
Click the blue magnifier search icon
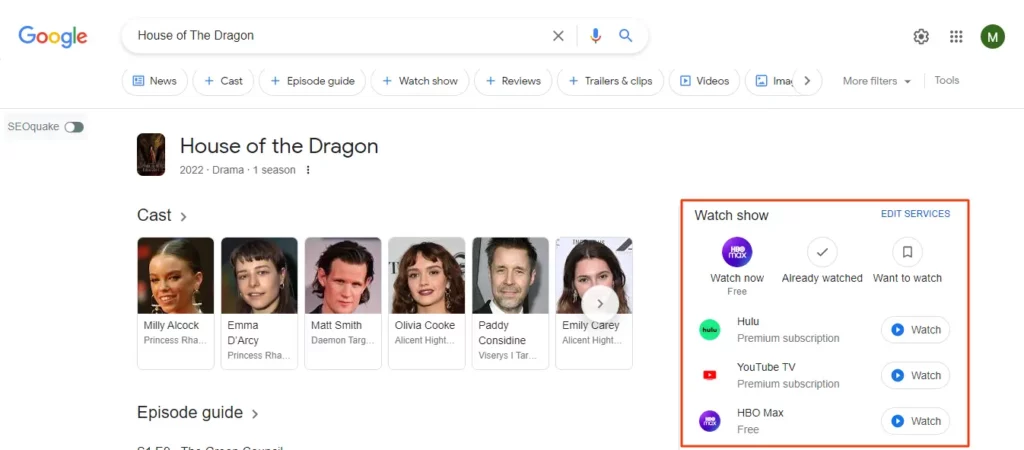pyautogui.click(x=626, y=36)
